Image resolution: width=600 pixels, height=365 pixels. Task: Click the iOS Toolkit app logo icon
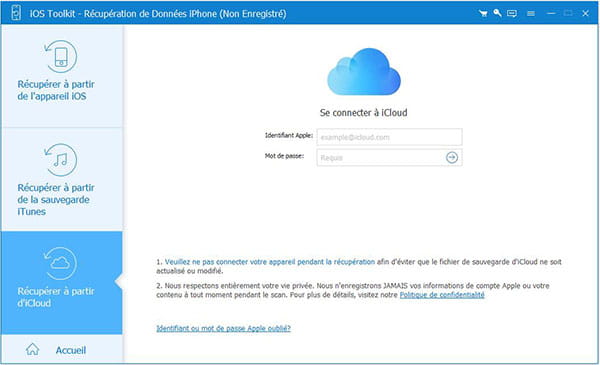[x=16, y=13]
